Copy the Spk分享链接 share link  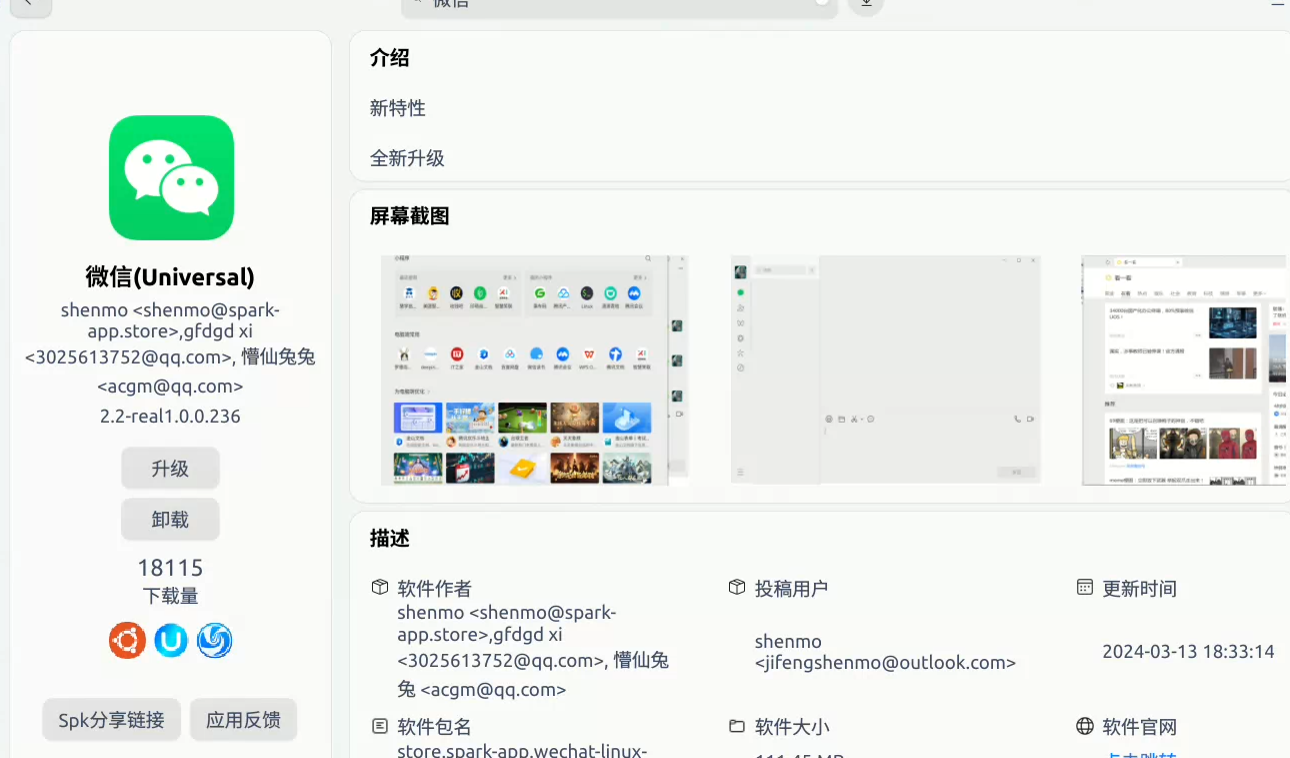click(111, 719)
